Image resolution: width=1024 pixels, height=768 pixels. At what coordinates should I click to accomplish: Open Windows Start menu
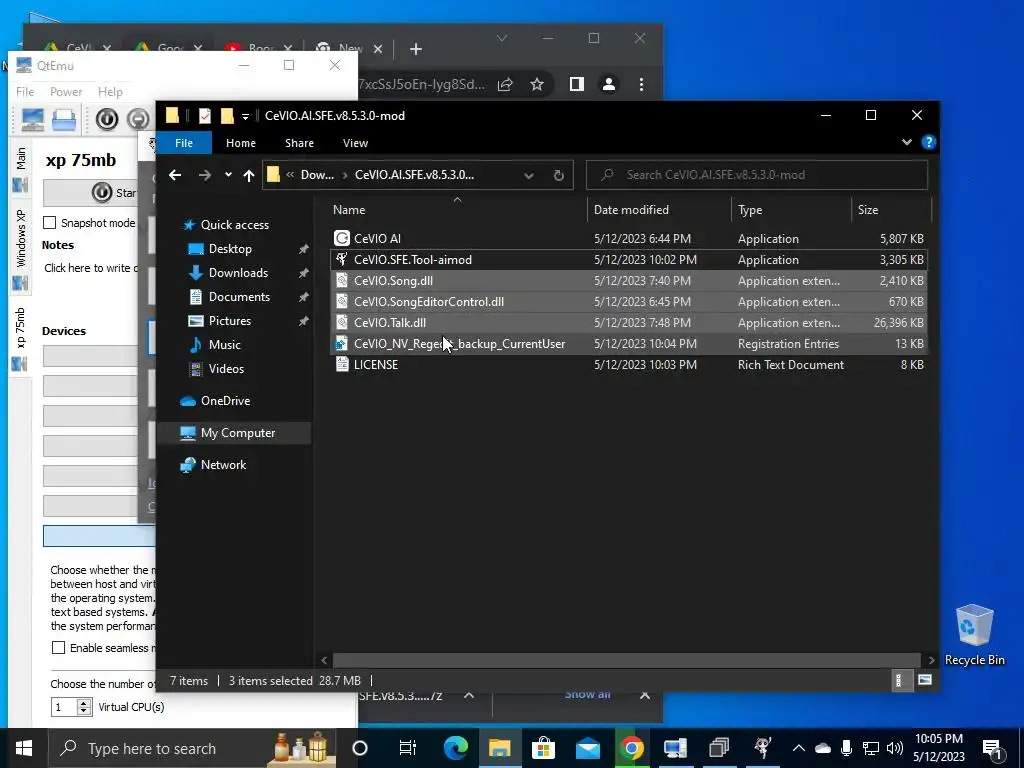click(24, 748)
